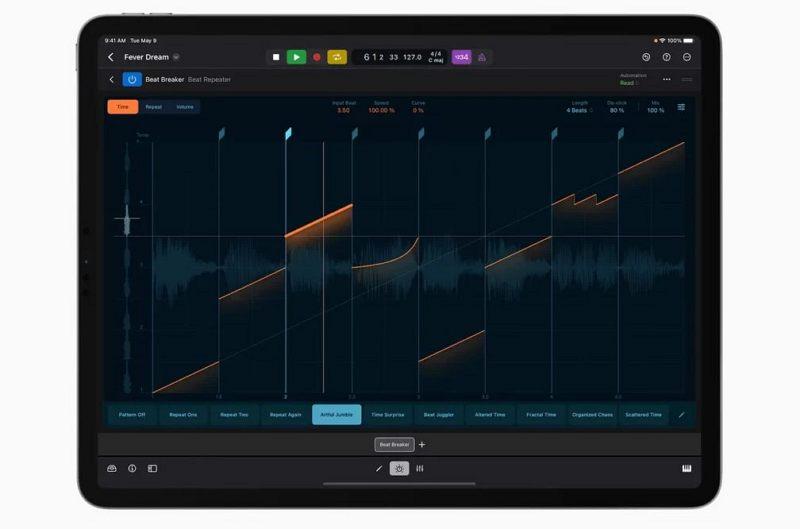Select the first slice marker flag
The width and height of the screenshot is (800, 529).
pos(221,134)
